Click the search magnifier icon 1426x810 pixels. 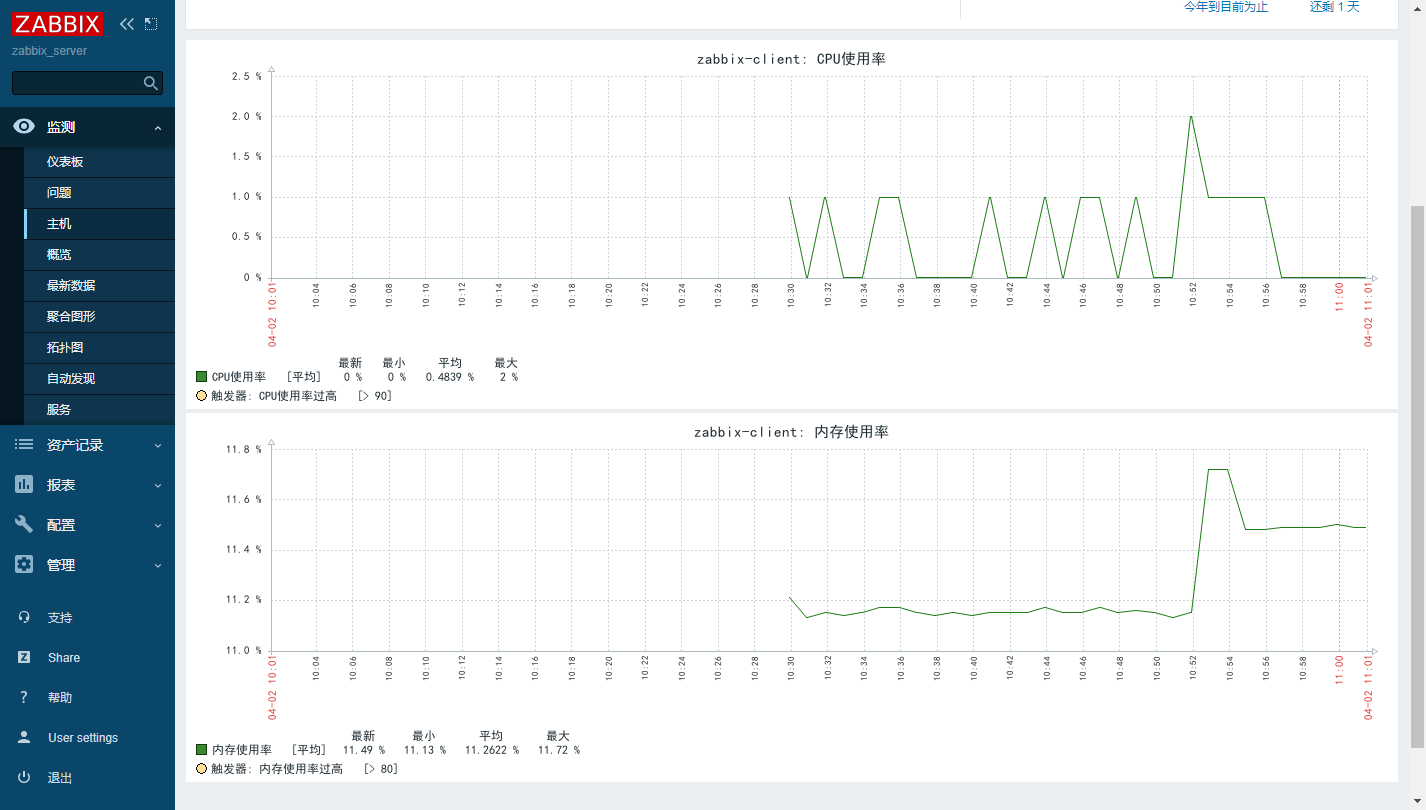click(x=151, y=83)
